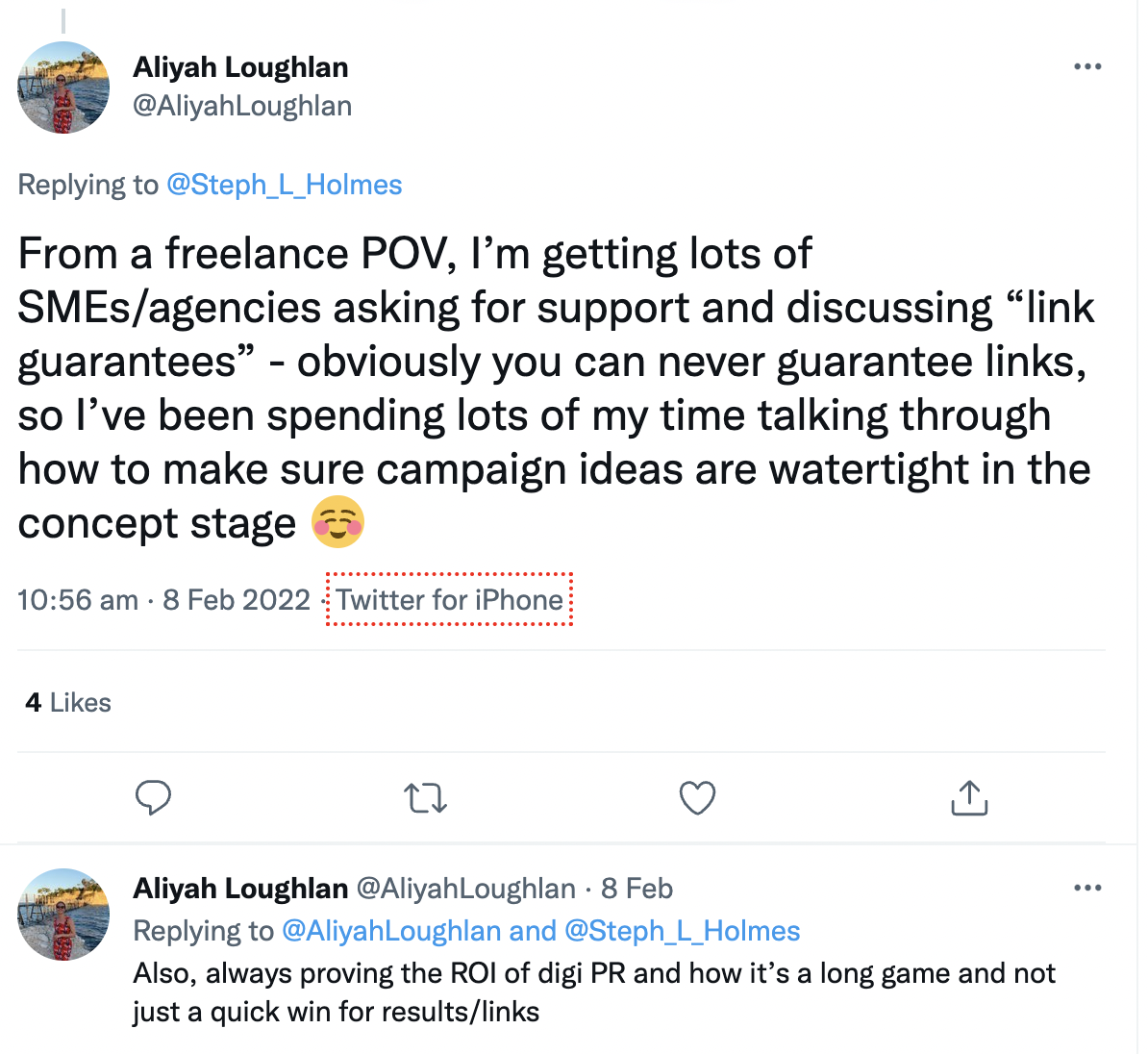
Task: Click the 10:56 am · 8 Feb 2022 timestamp
Action: point(163,600)
